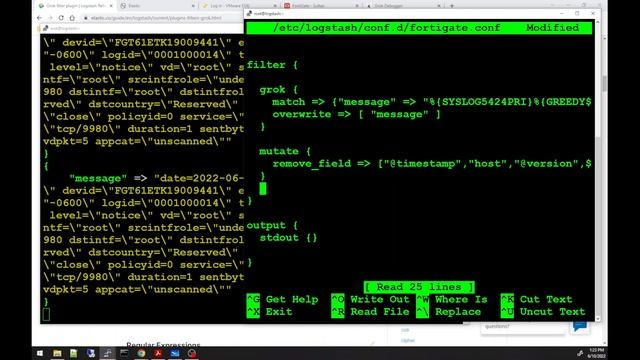Click the "^G Get Help" shortcut
This screenshot has height=360, width=640.
click(282, 299)
